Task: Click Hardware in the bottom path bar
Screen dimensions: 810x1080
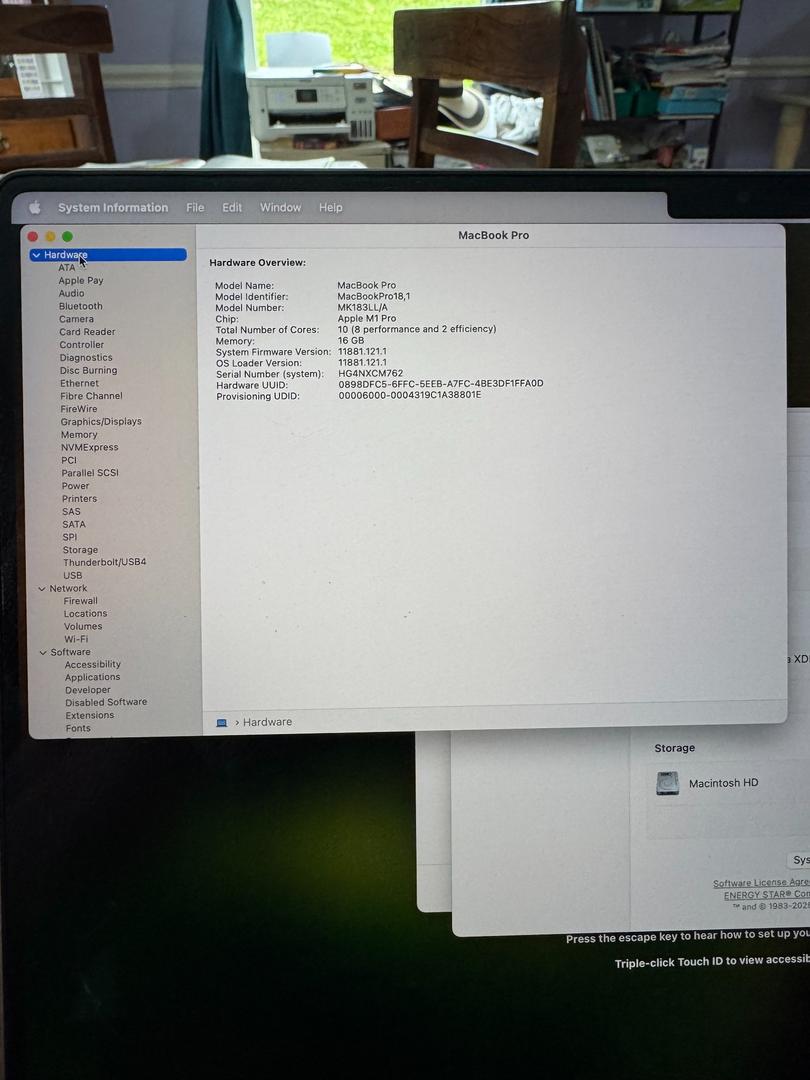Action: tap(267, 722)
